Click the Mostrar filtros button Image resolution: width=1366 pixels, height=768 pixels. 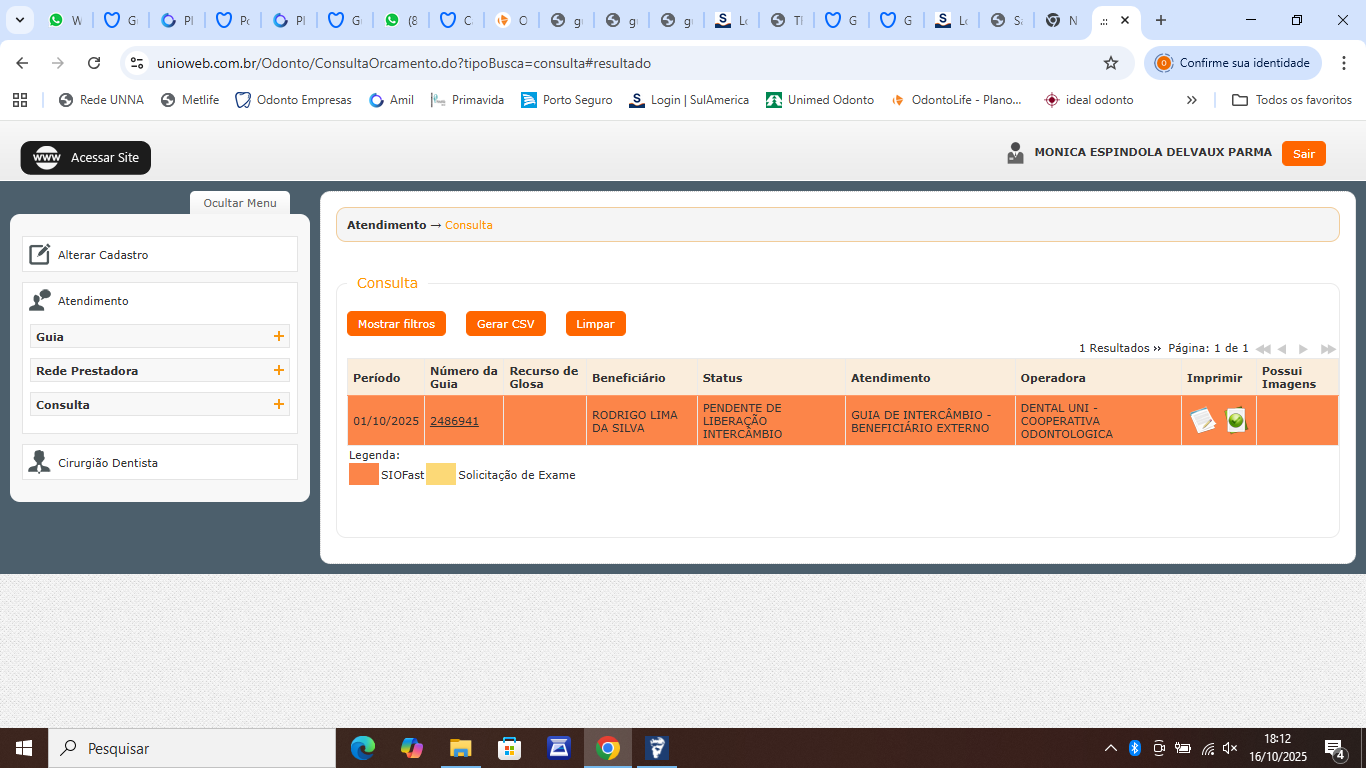pos(396,324)
